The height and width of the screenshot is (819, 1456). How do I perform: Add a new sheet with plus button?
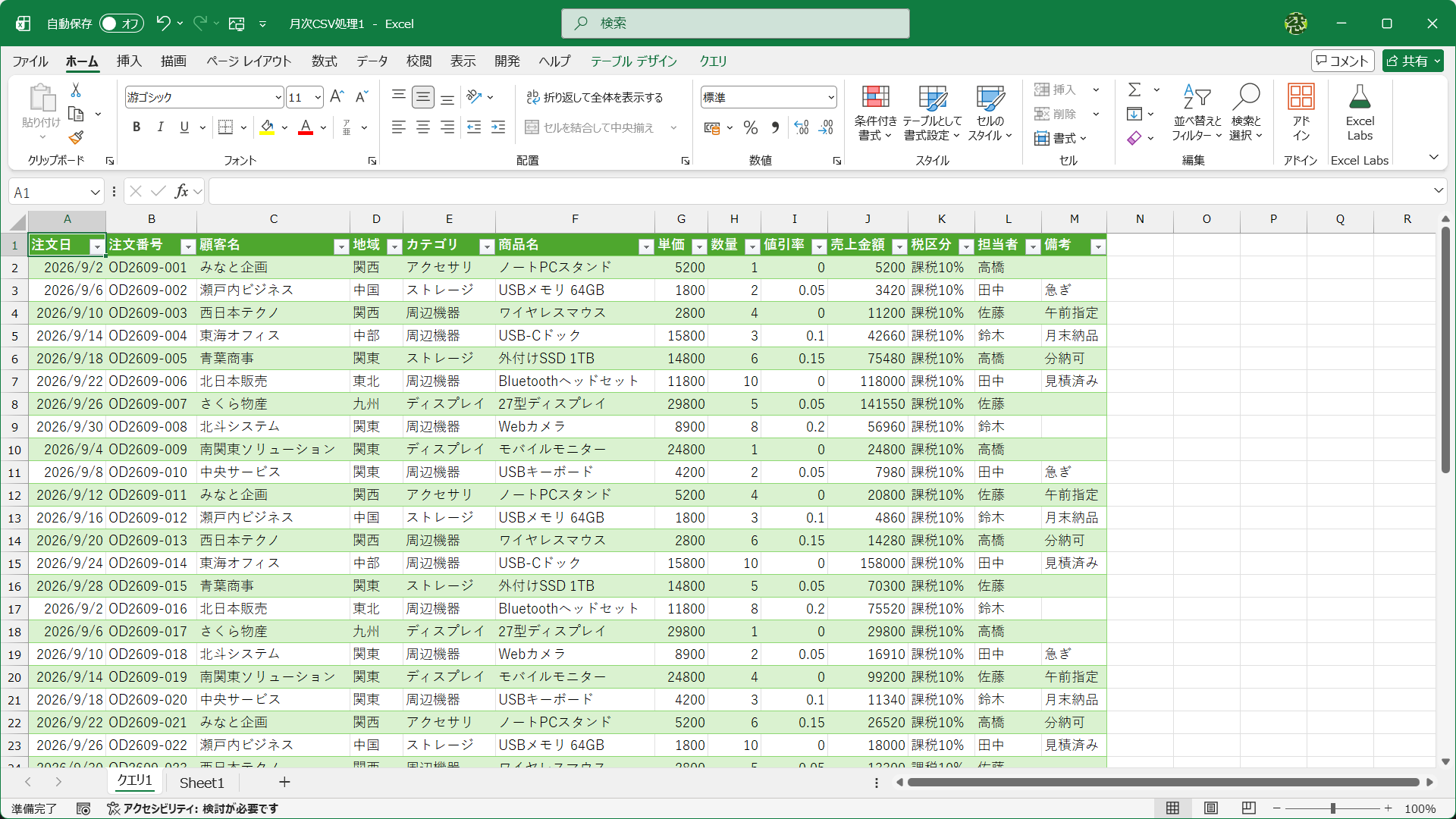284,782
